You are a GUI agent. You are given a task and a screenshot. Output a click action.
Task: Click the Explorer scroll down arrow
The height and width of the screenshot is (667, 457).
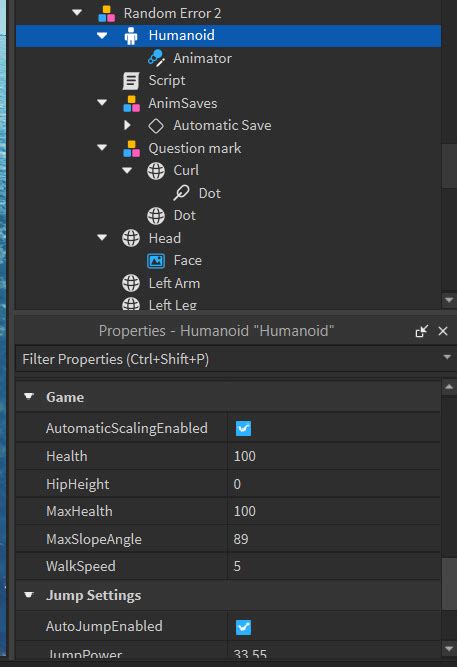click(x=449, y=300)
